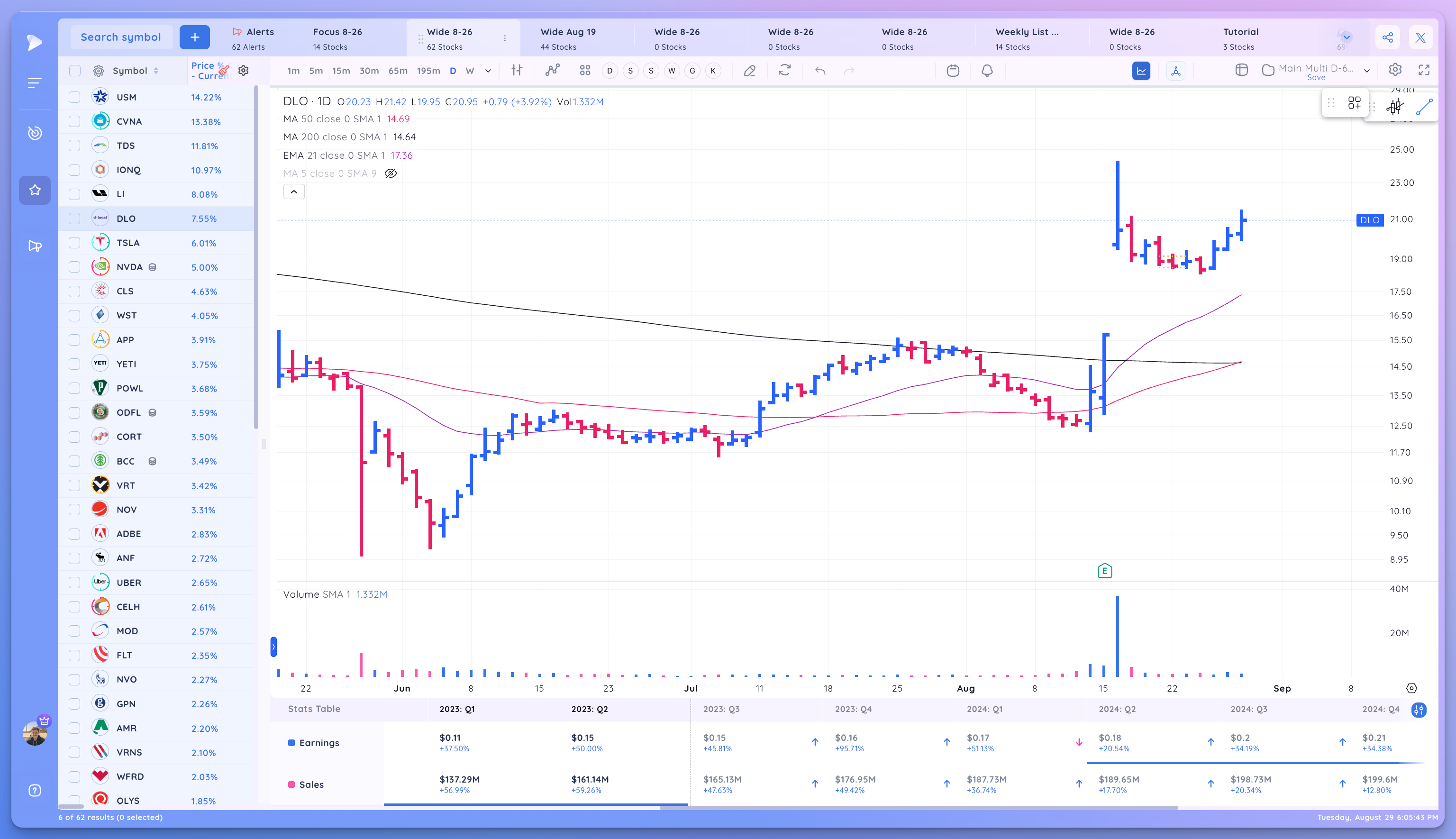The image size is (1456, 839).
Task: Change the chart bar style icon
Action: tap(517, 70)
